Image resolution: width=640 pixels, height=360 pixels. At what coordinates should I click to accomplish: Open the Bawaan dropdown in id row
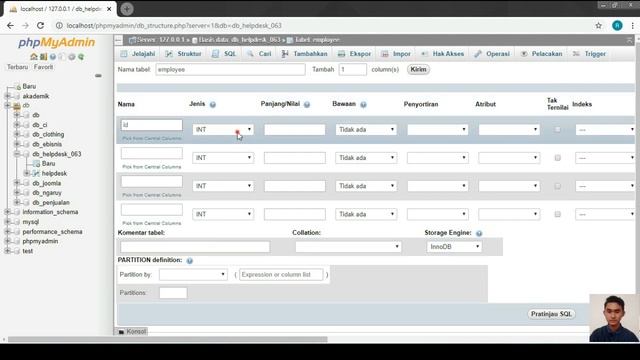366,130
